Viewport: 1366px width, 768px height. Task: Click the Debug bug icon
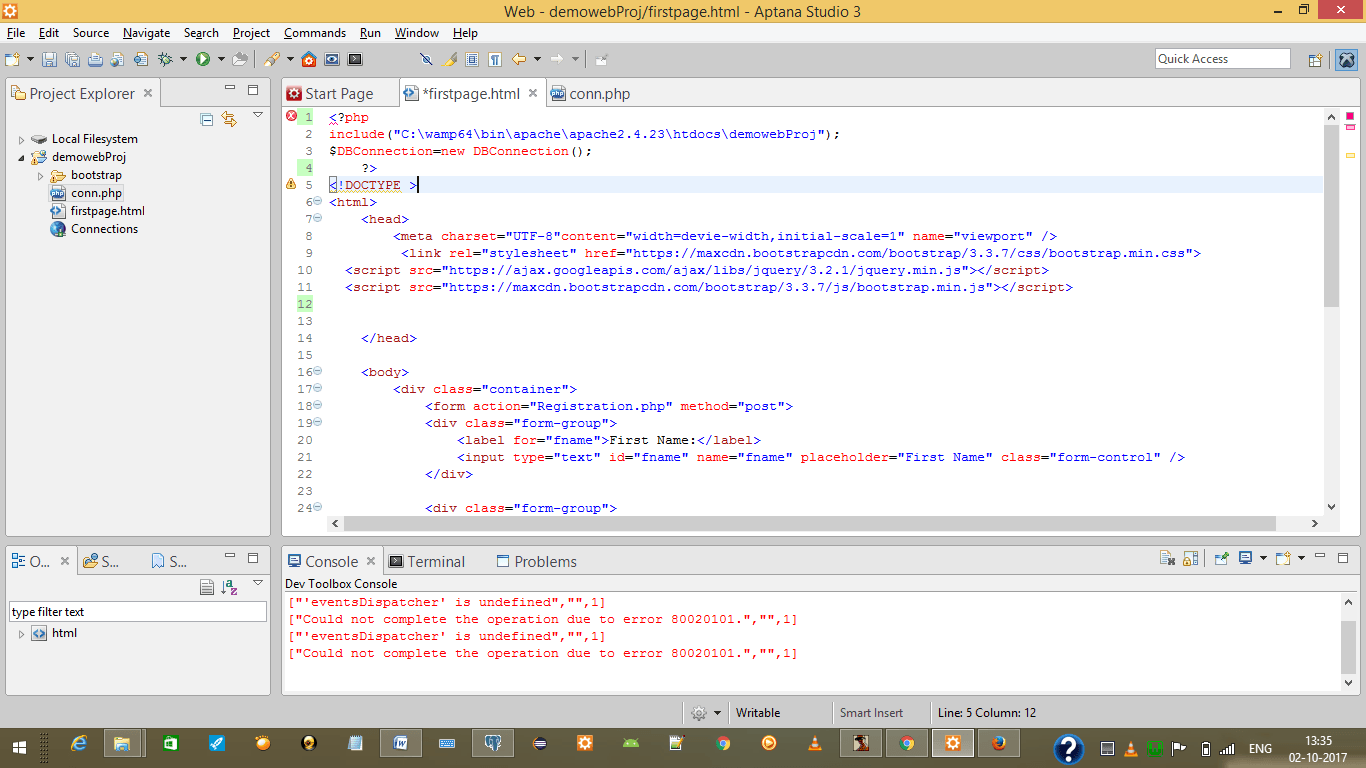pyautogui.click(x=165, y=60)
